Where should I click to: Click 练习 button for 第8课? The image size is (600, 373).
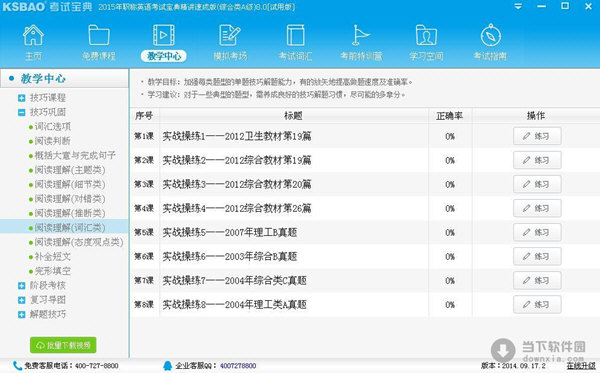tap(537, 305)
